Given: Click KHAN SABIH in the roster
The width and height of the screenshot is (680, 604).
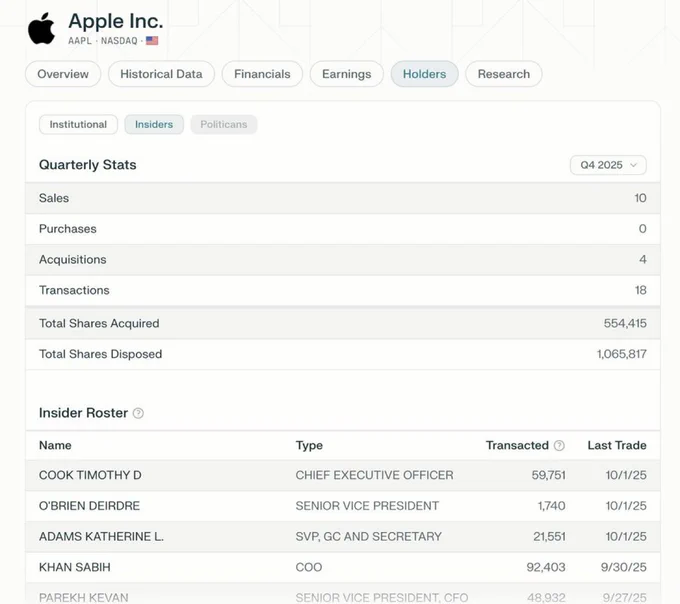Looking at the screenshot, I should pyautogui.click(x=75, y=567).
